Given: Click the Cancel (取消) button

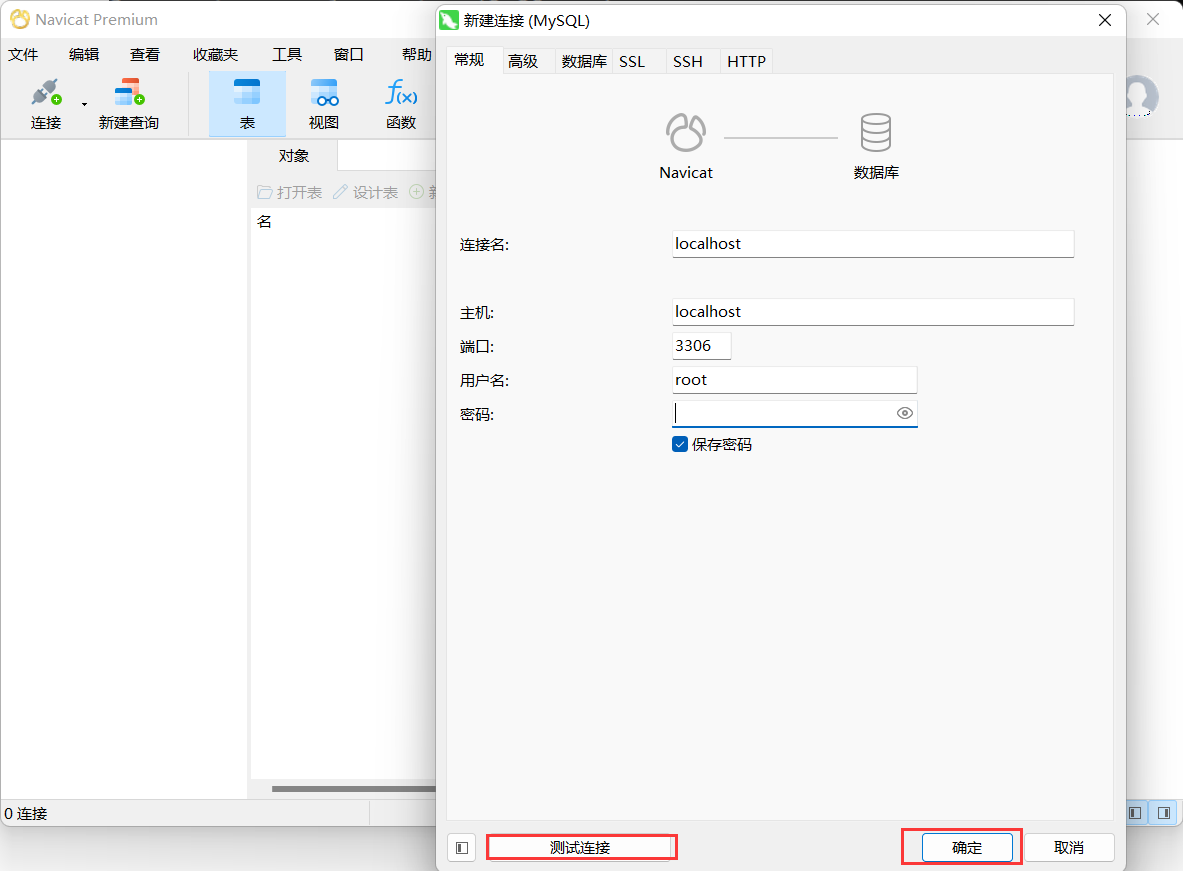Looking at the screenshot, I should click(1069, 848).
